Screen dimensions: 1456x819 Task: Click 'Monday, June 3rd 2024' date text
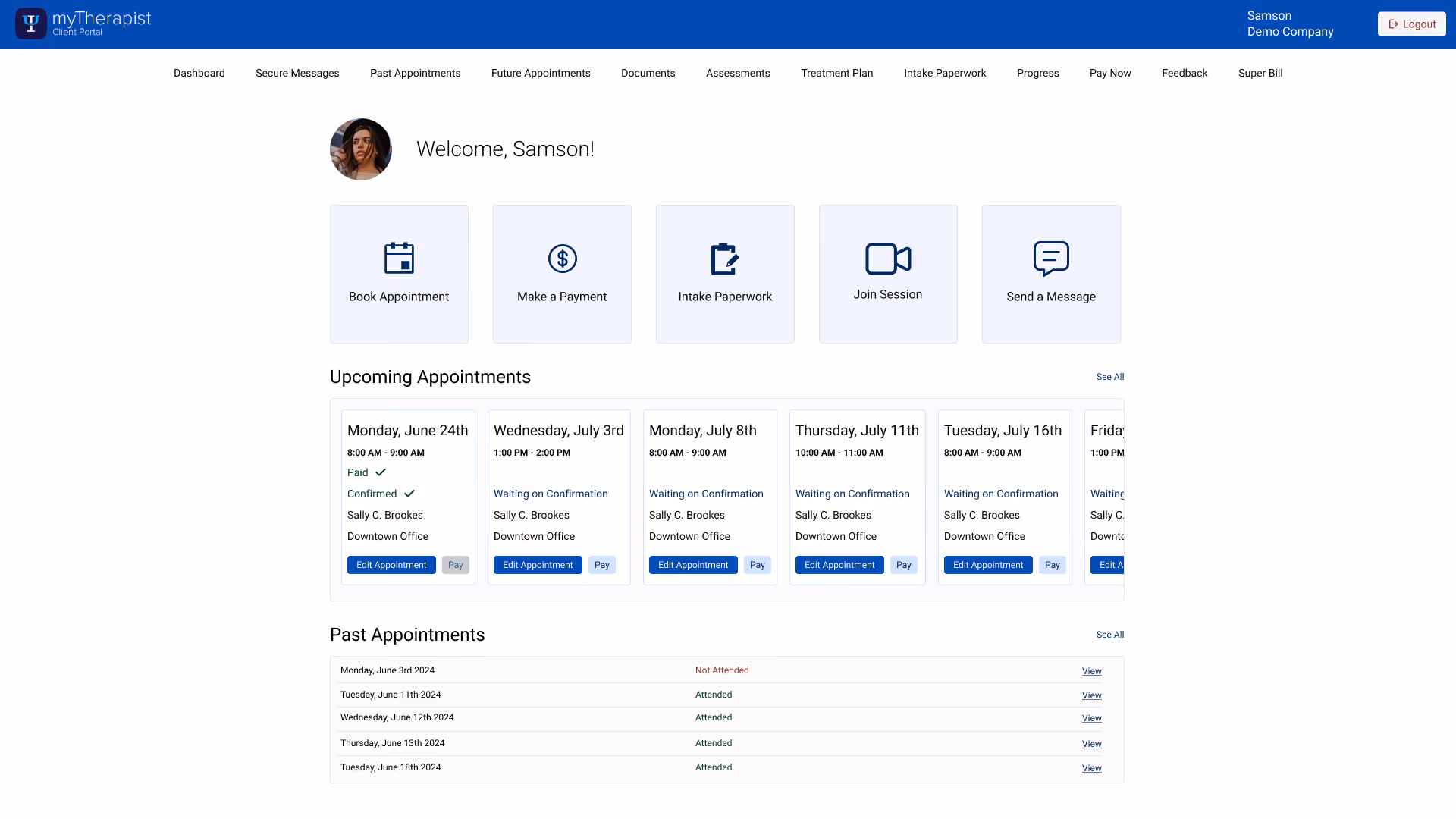click(388, 670)
